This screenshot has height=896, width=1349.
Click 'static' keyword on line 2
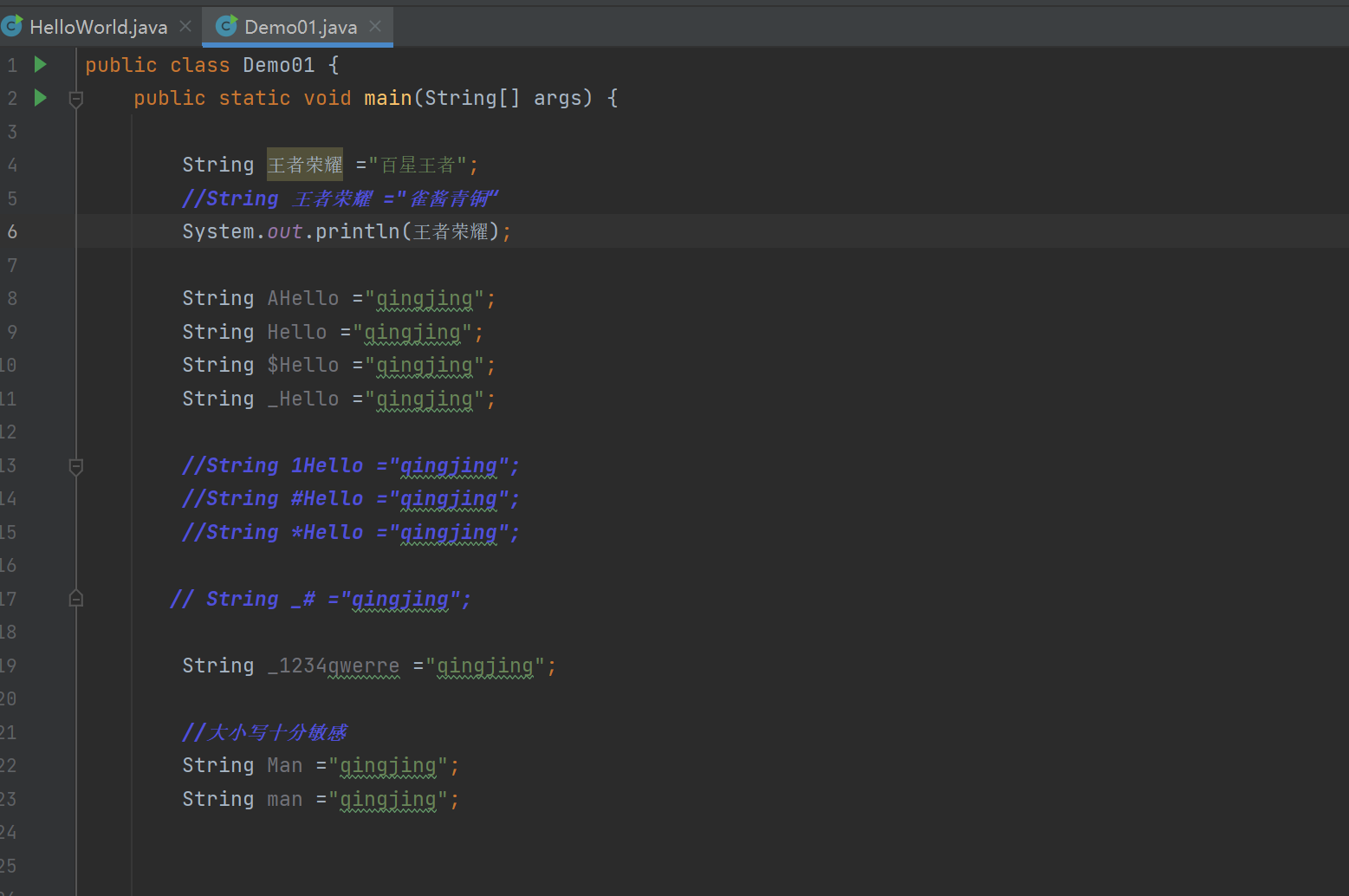point(255,98)
